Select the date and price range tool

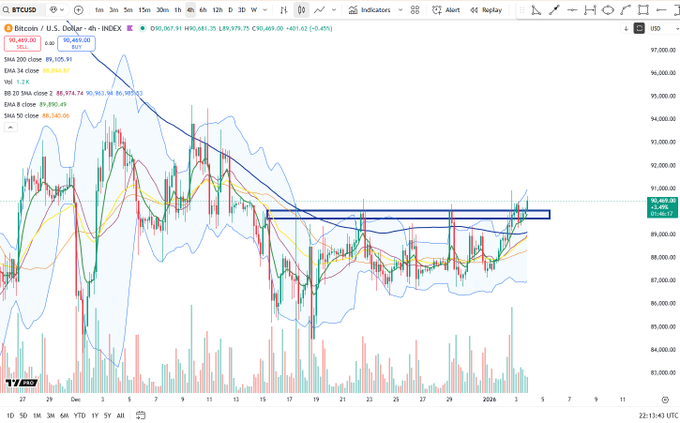click(x=590, y=10)
